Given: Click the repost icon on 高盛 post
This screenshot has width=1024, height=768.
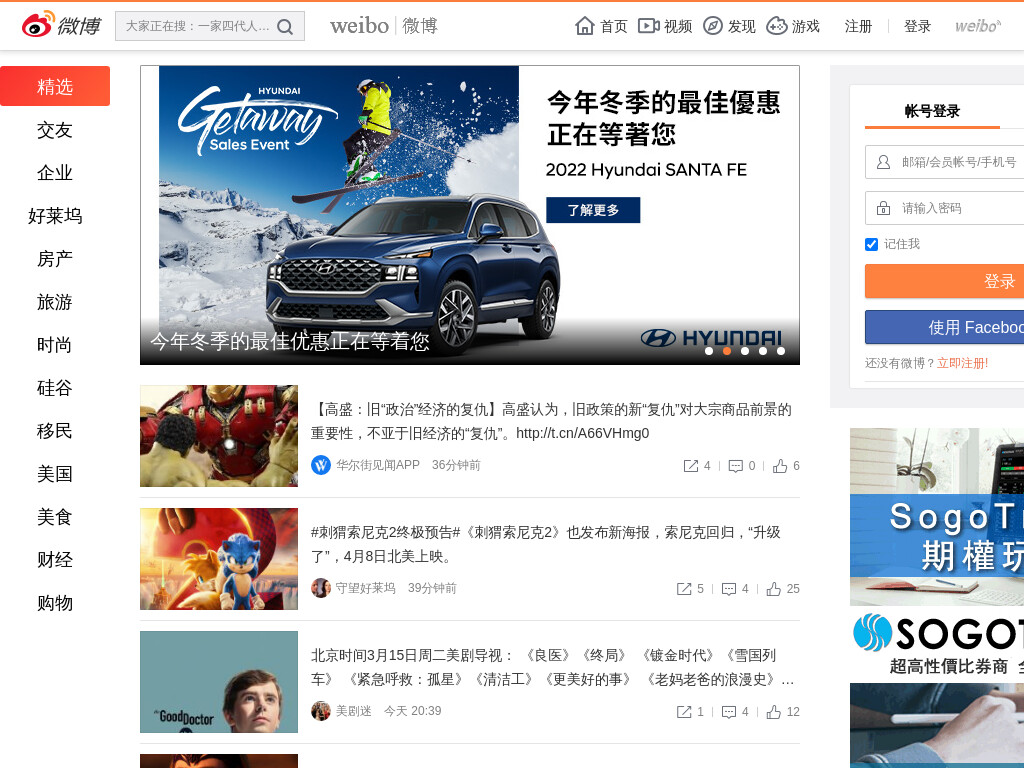Looking at the screenshot, I should pyautogui.click(x=690, y=466).
